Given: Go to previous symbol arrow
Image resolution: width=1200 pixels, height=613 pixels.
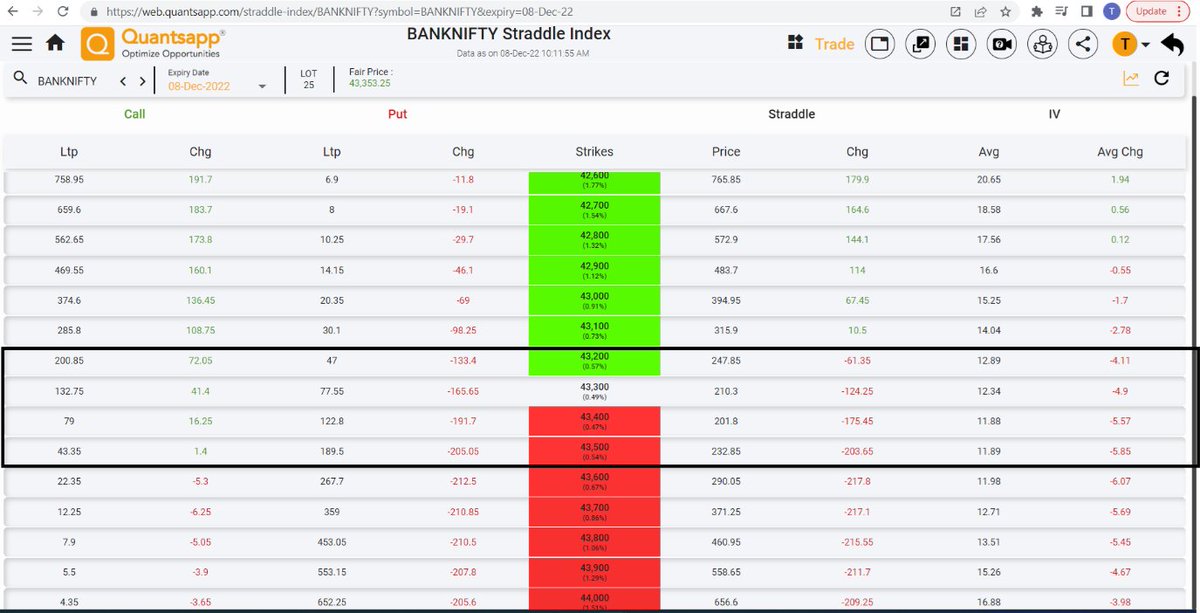Looking at the screenshot, I should pos(123,82).
